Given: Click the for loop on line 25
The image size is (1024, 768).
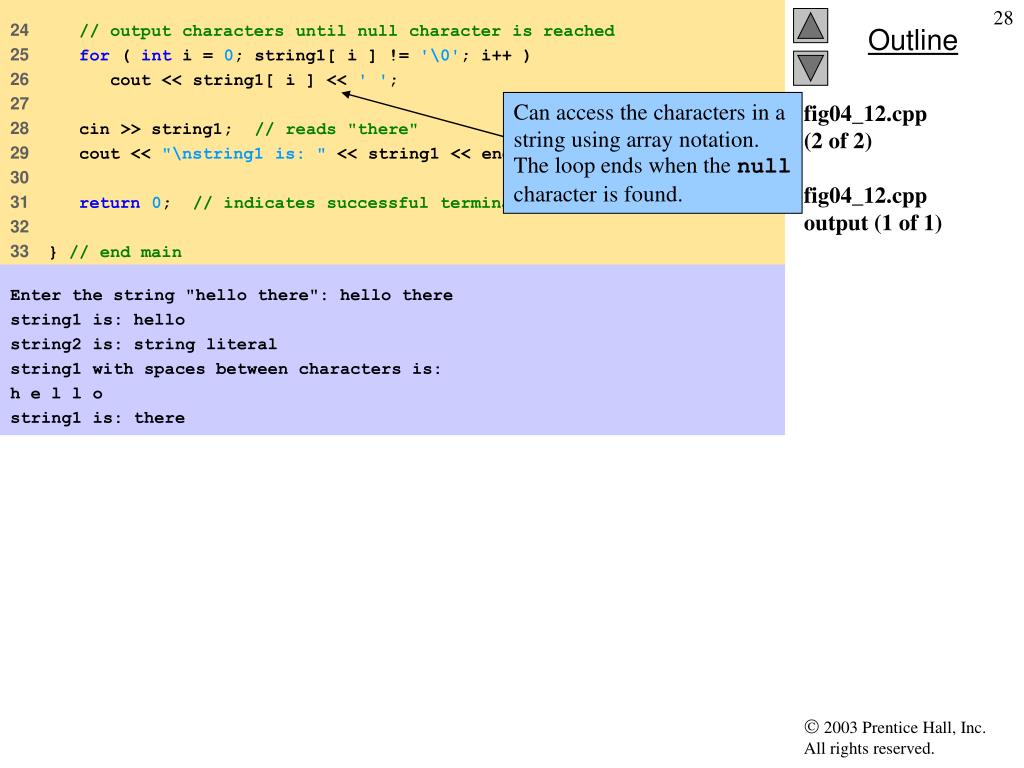Looking at the screenshot, I should pos(304,56).
